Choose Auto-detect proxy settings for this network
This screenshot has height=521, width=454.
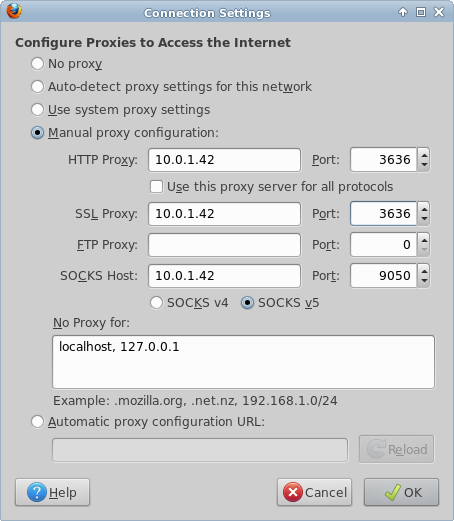coord(37,87)
